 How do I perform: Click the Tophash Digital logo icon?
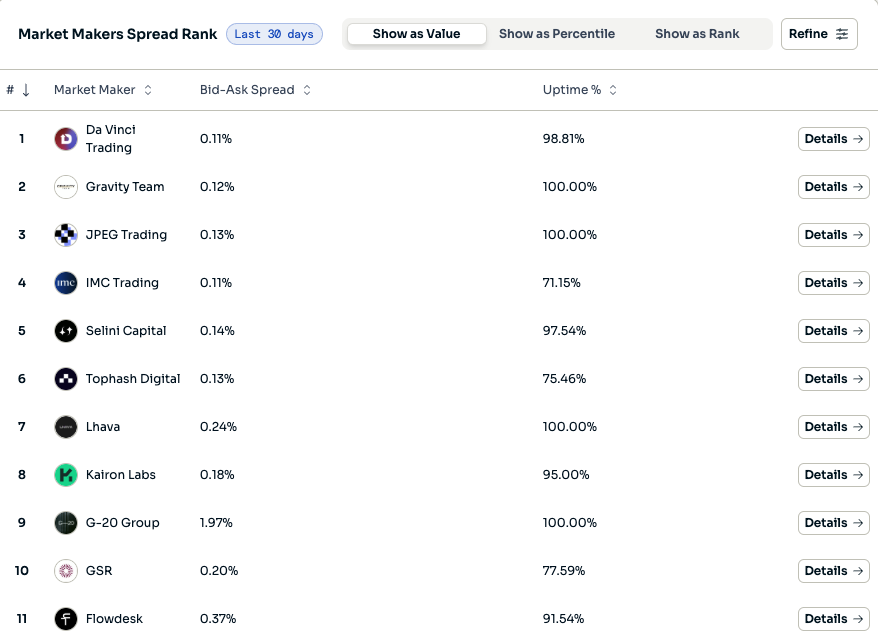(x=66, y=379)
